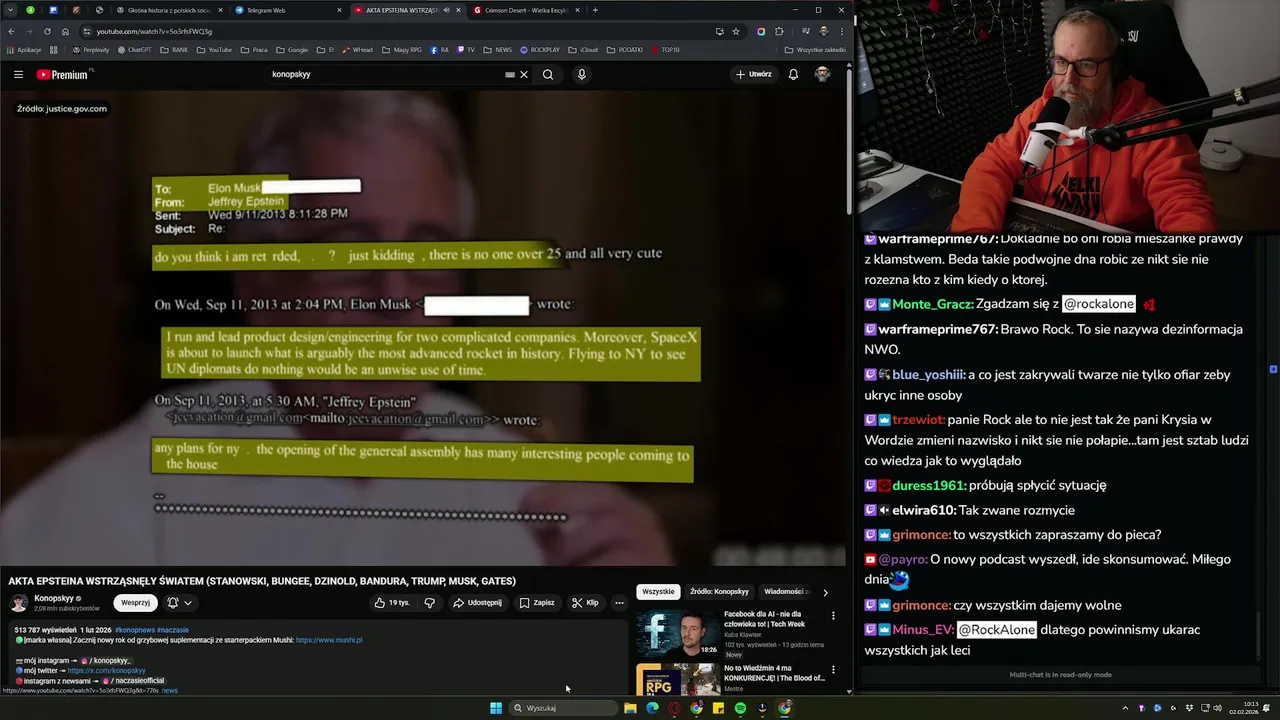This screenshot has width=1280, height=720.
Task: Open File Explorer from the taskbar
Action: point(630,708)
